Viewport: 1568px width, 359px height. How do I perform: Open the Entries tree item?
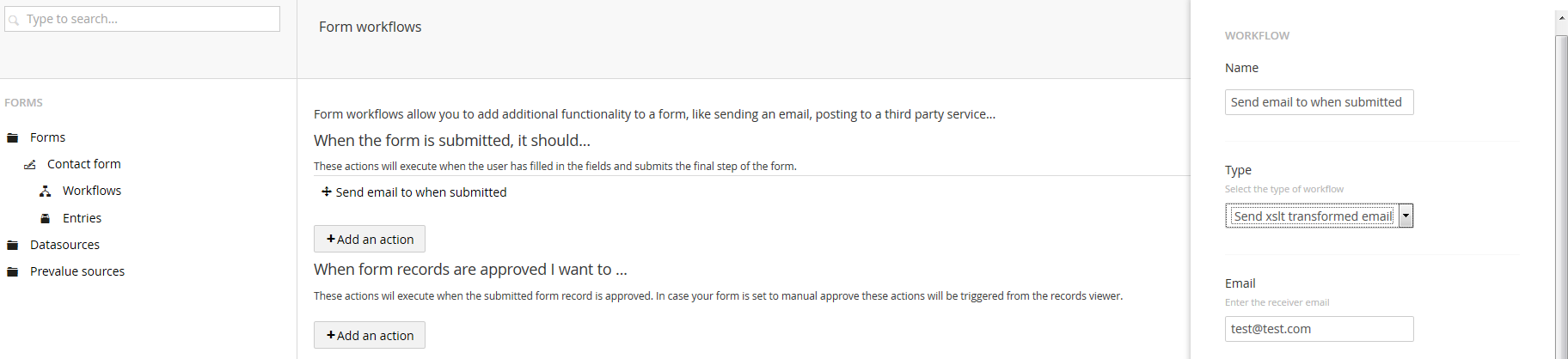(82, 218)
